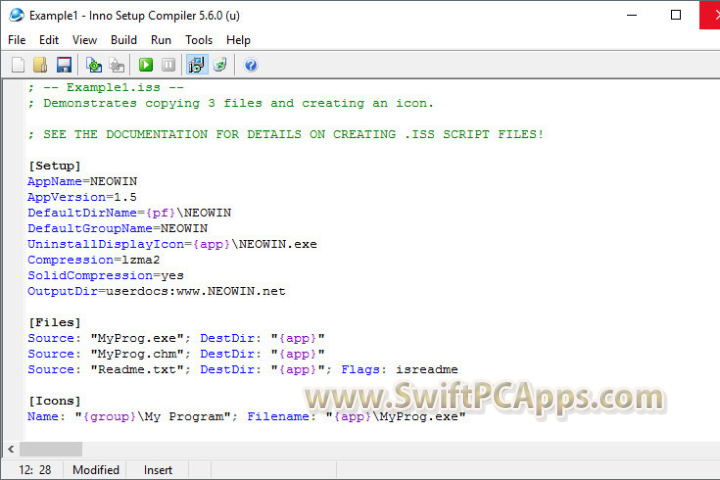Click the horizontal scrollbar left arrow
Viewport: 720px width, 480px height.
(11, 449)
